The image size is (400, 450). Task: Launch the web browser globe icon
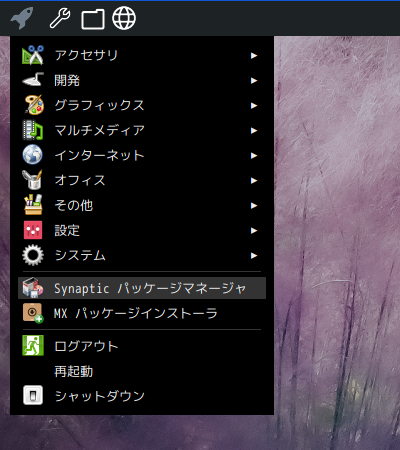tap(124, 18)
